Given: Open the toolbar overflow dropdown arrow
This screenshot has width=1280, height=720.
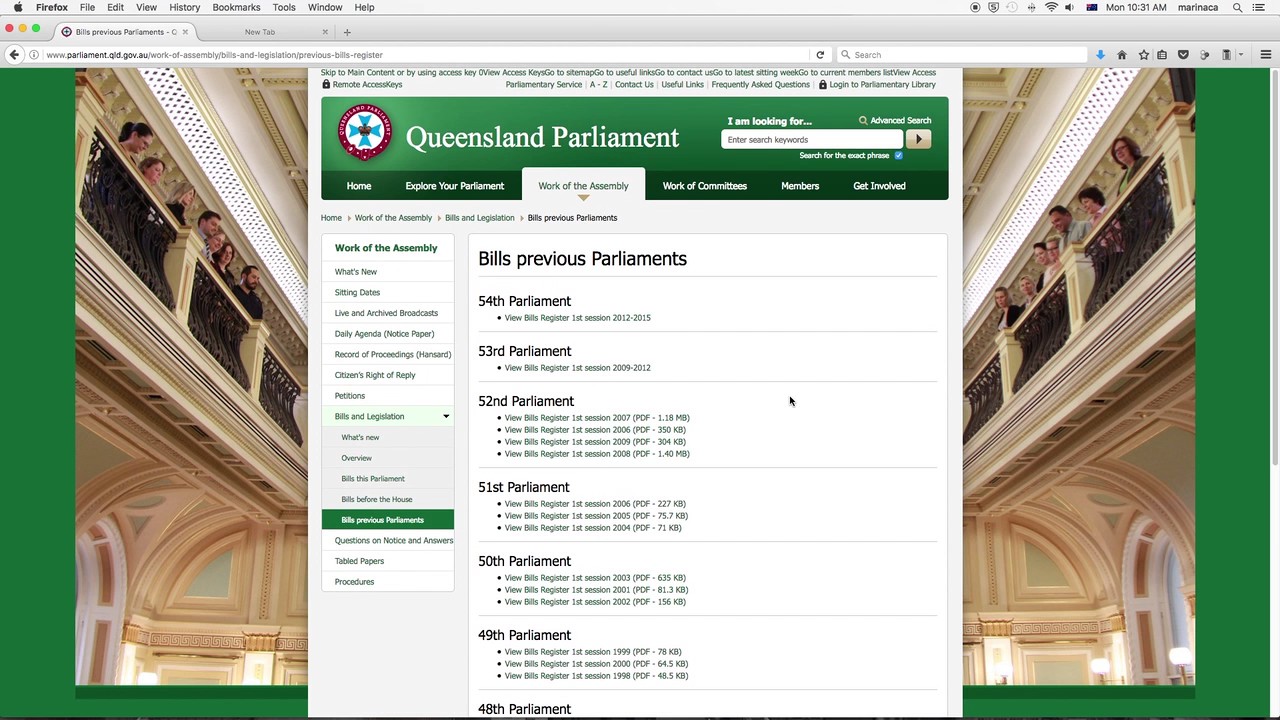Looking at the screenshot, I should tap(1240, 55).
